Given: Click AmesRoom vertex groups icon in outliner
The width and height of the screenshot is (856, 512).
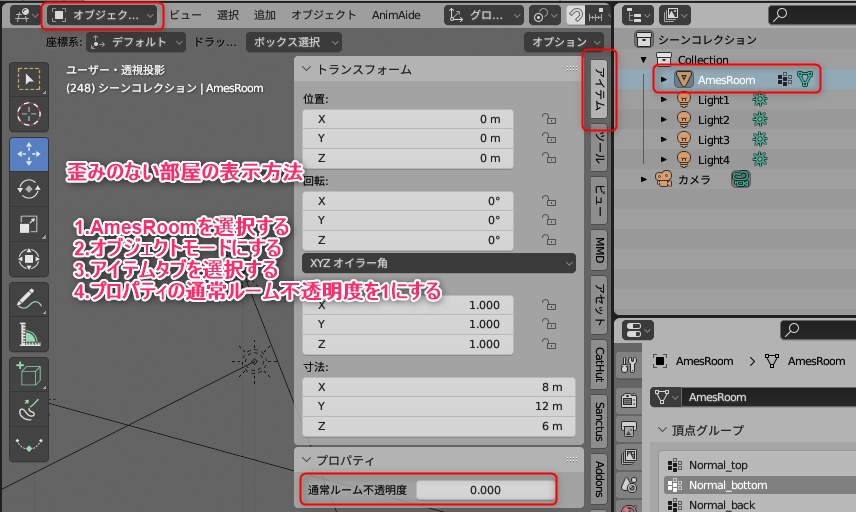Looking at the screenshot, I should [x=784, y=80].
